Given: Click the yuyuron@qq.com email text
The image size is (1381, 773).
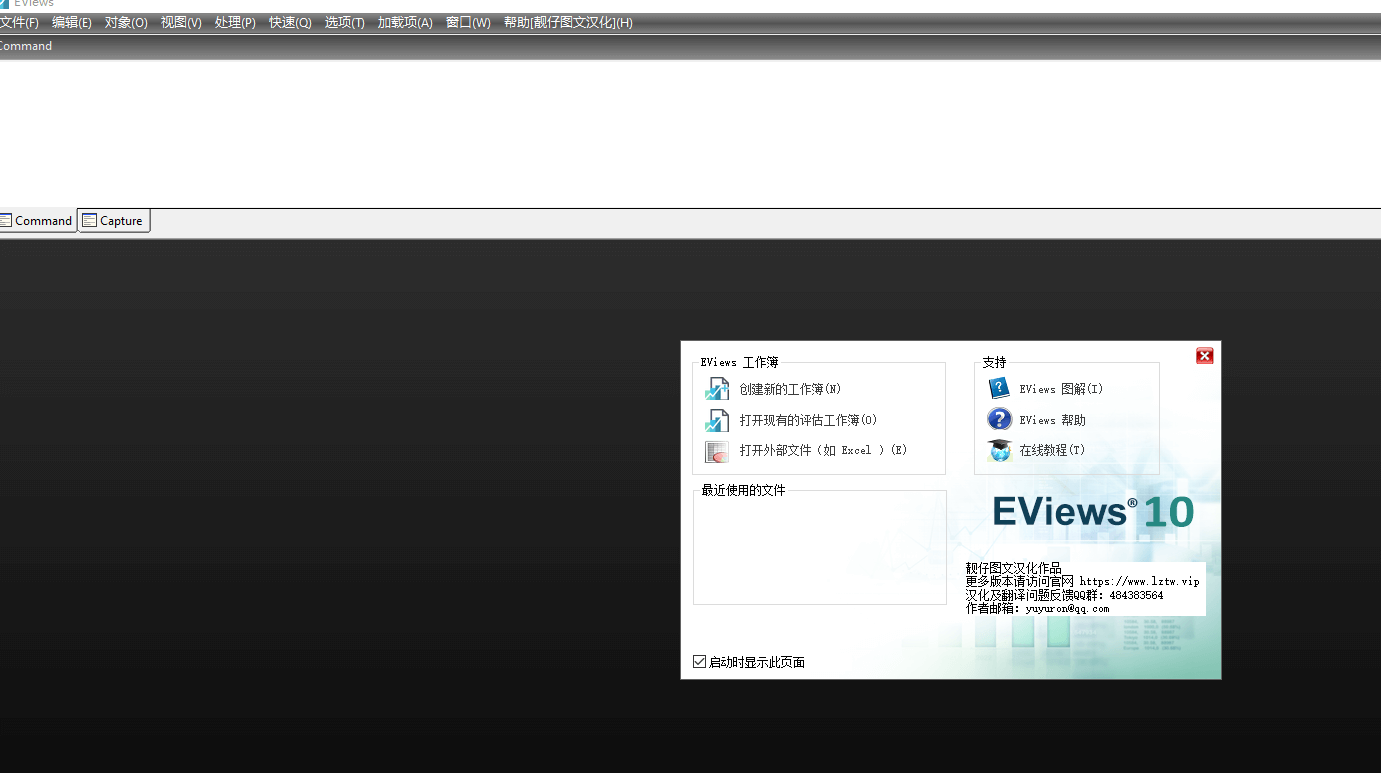Looking at the screenshot, I should (x=1067, y=608).
